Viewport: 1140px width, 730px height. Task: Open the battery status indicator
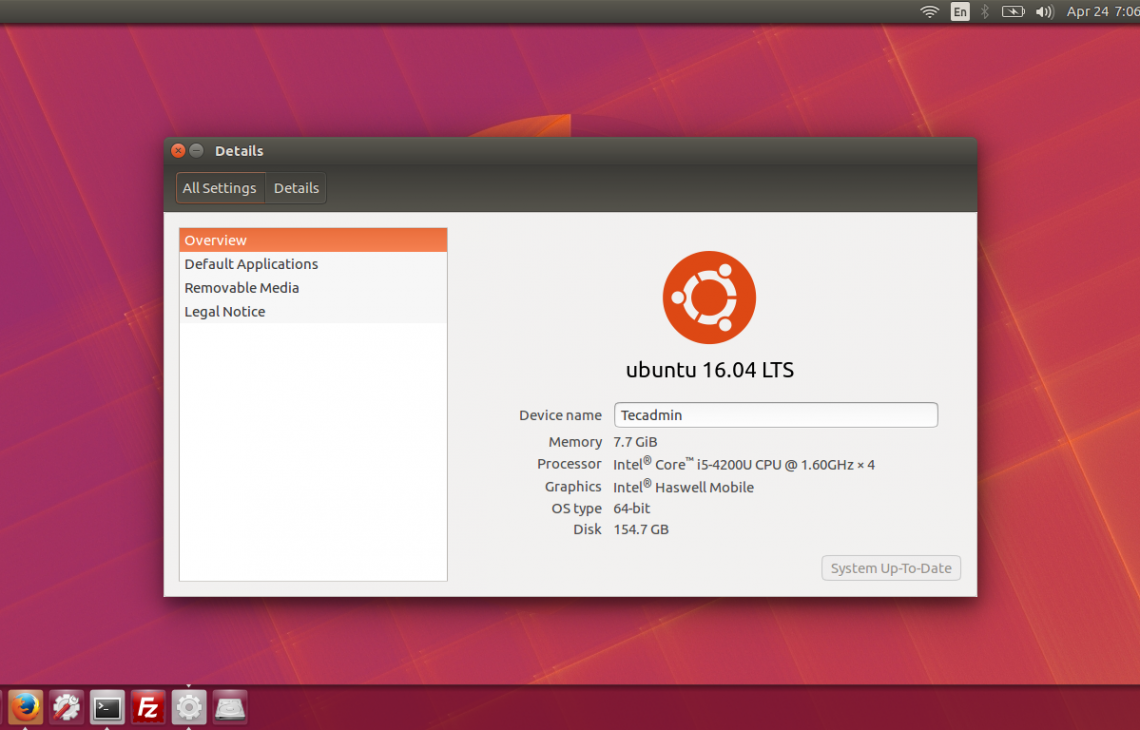[1013, 12]
